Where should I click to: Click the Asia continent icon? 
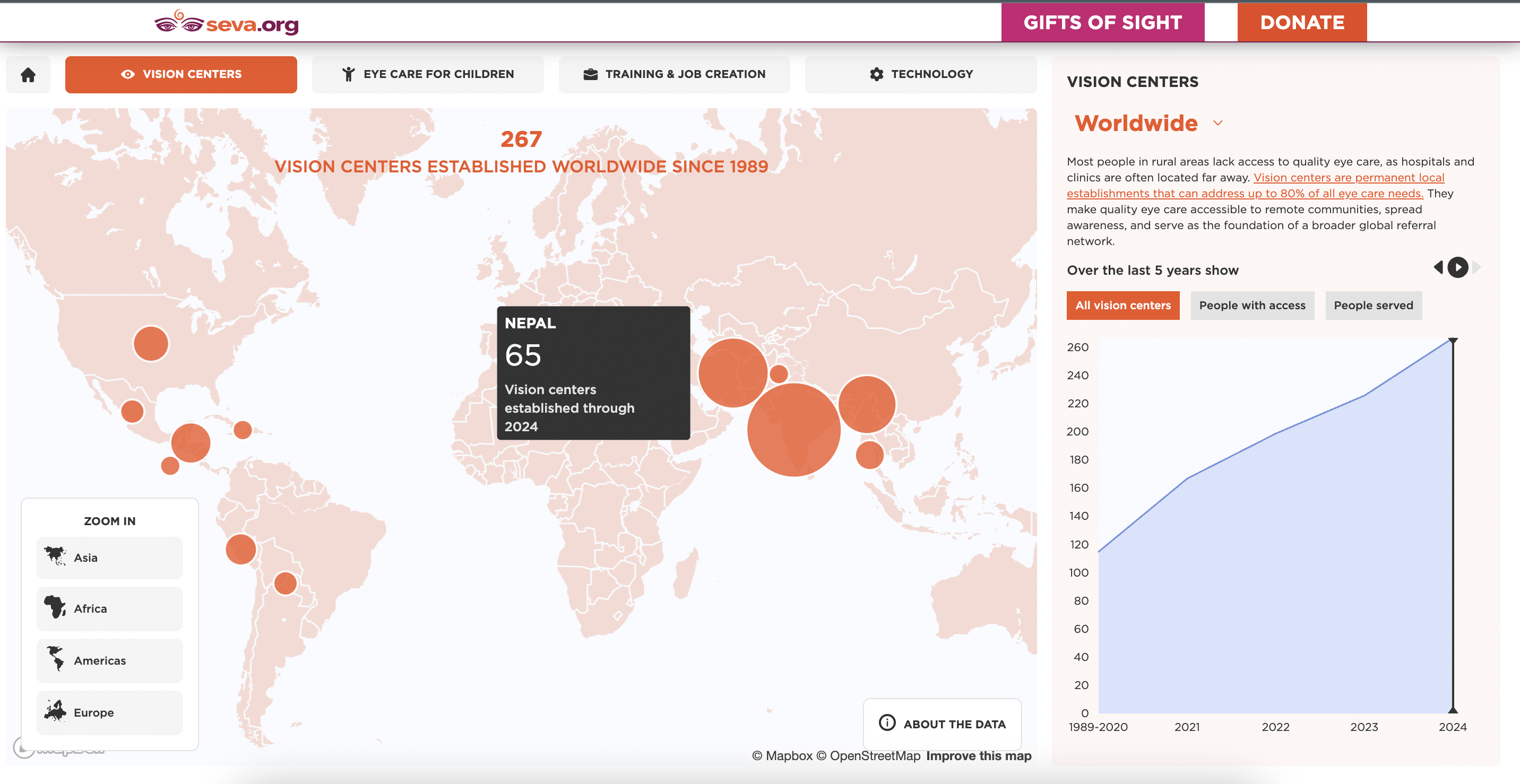56,556
